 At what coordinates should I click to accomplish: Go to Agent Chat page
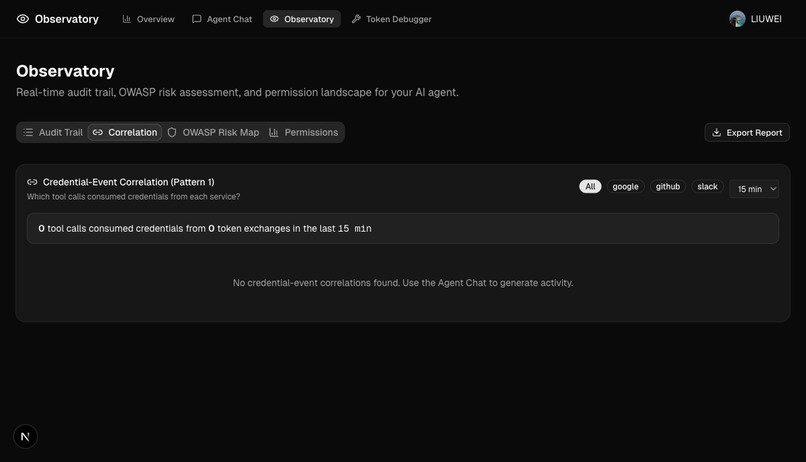click(222, 19)
